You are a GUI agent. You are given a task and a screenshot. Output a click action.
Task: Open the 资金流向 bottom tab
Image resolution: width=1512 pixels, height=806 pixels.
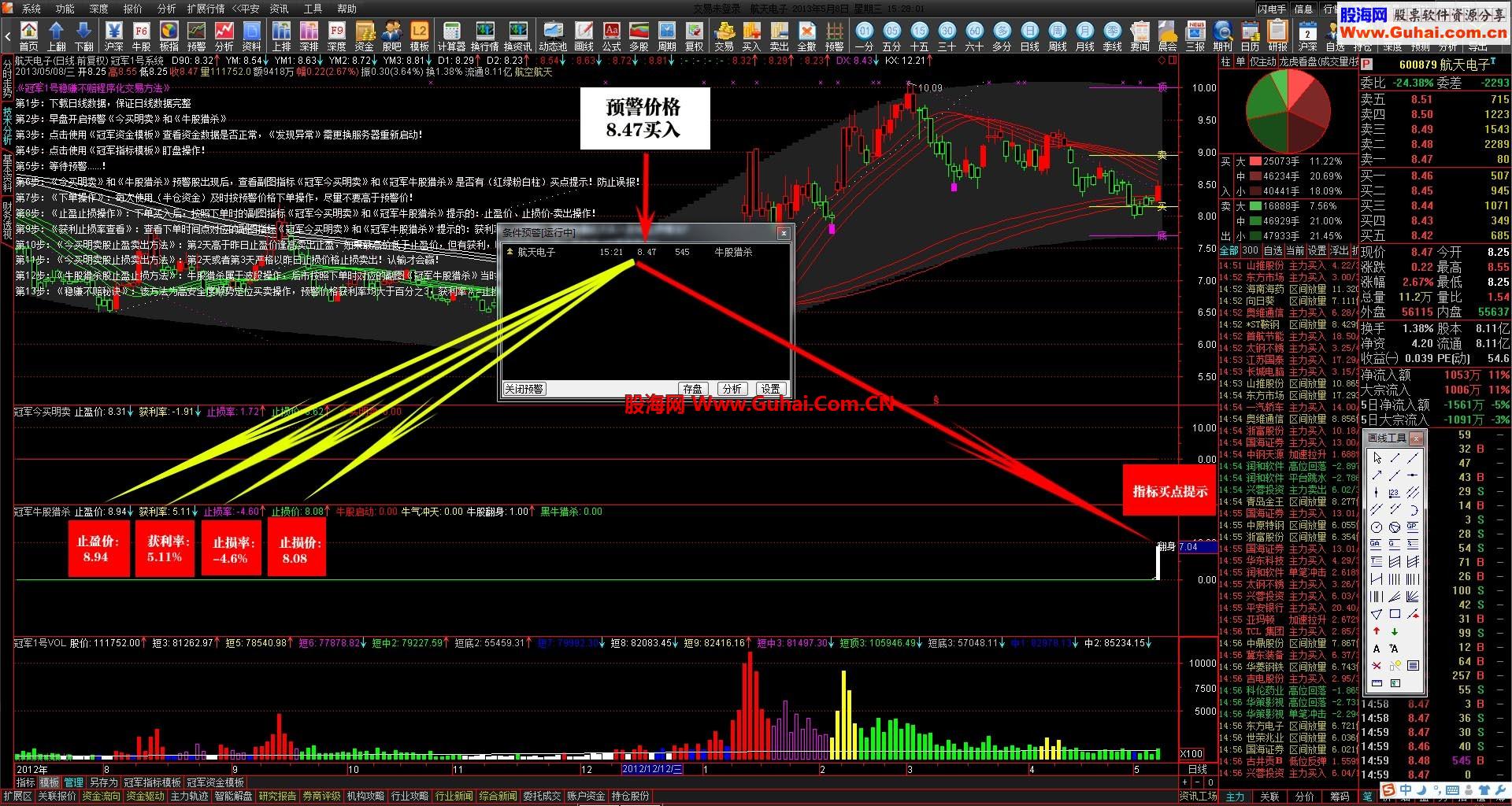(x=102, y=796)
